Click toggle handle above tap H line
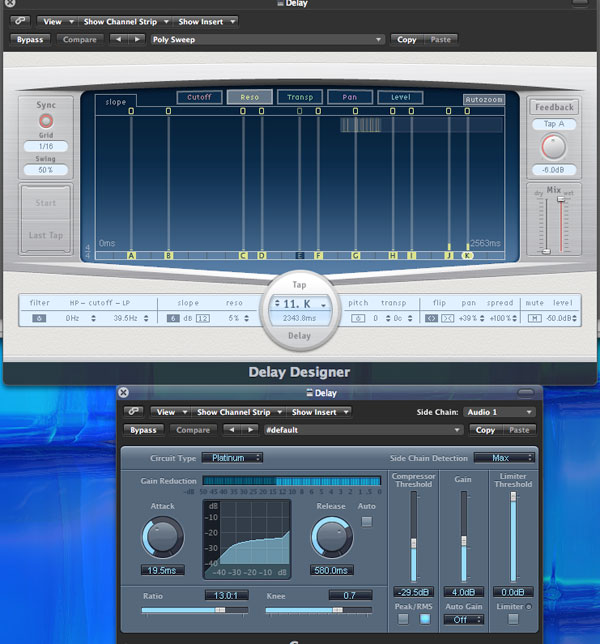600x644 pixels. [393, 111]
